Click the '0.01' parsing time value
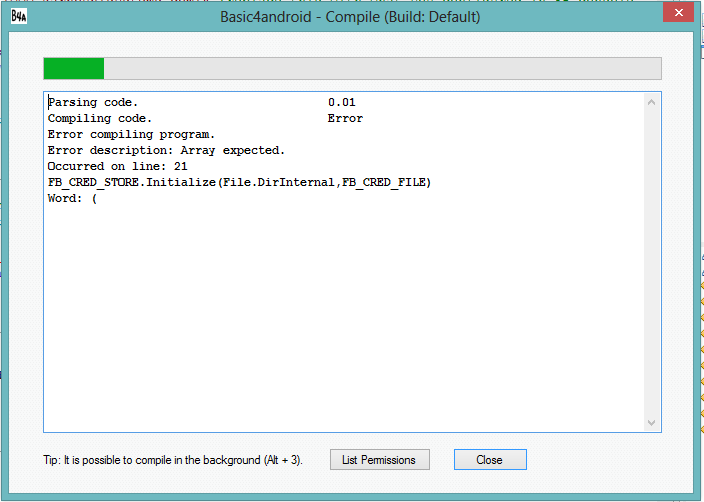The width and height of the screenshot is (704, 502). [x=342, y=102]
